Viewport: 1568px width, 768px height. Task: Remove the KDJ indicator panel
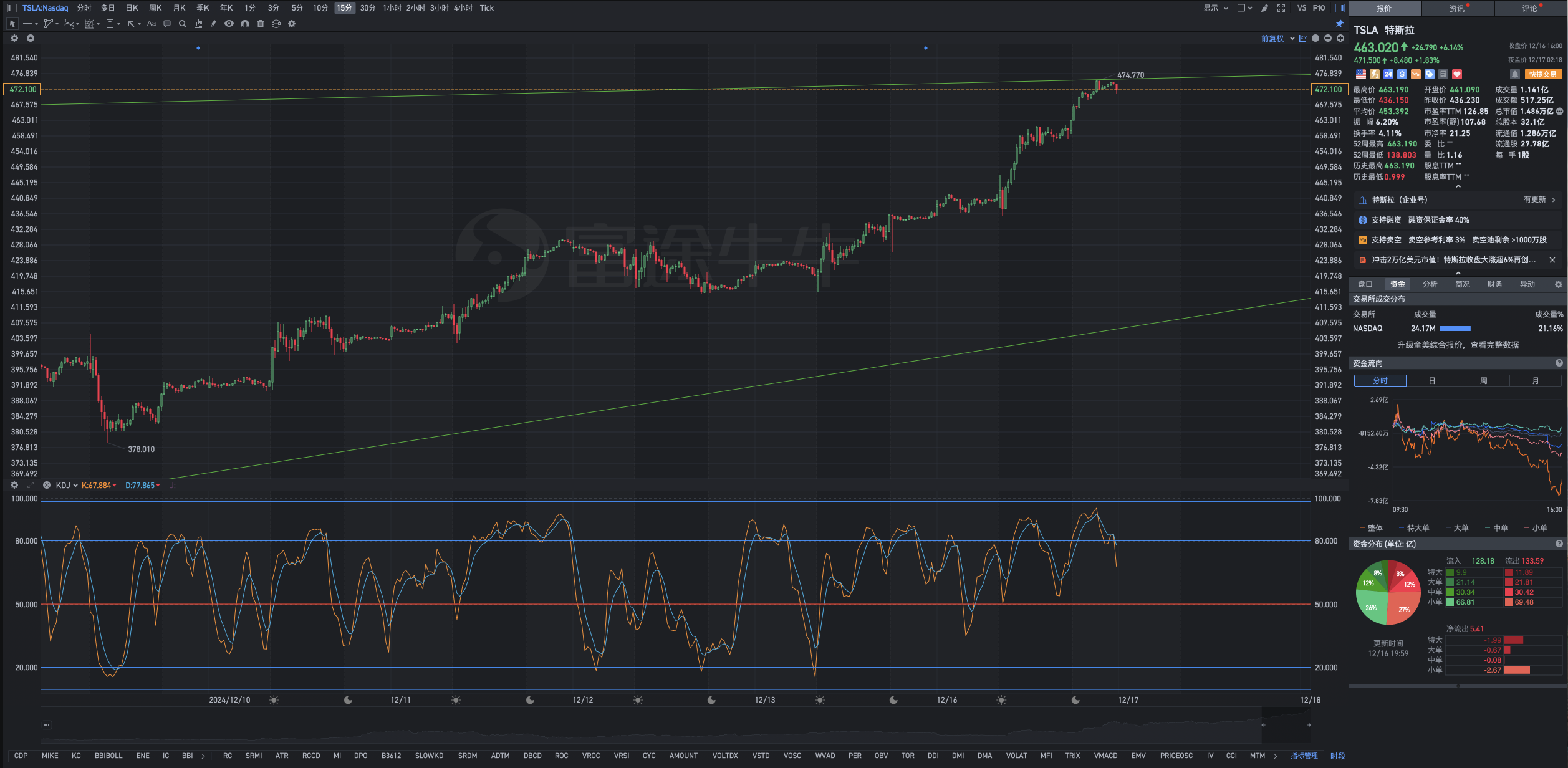coord(47,485)
